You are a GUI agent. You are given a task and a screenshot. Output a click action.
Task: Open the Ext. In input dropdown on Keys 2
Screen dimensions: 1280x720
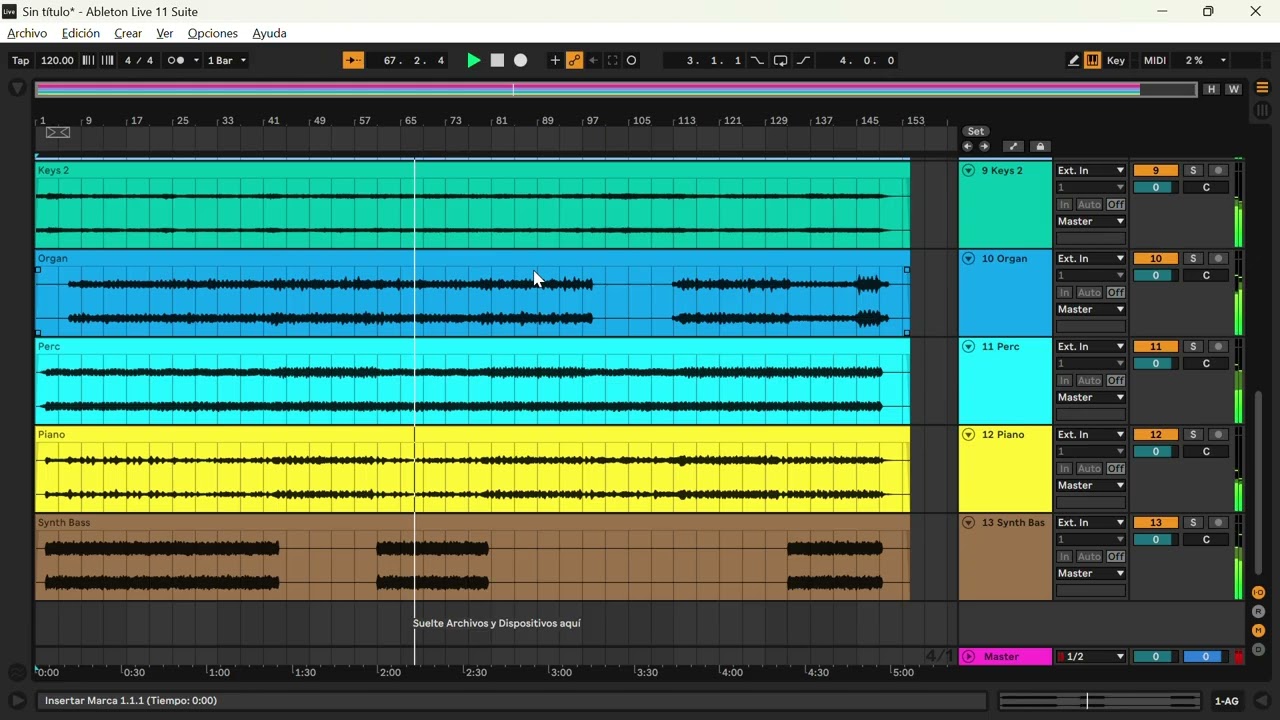[x=1091, y=171]
